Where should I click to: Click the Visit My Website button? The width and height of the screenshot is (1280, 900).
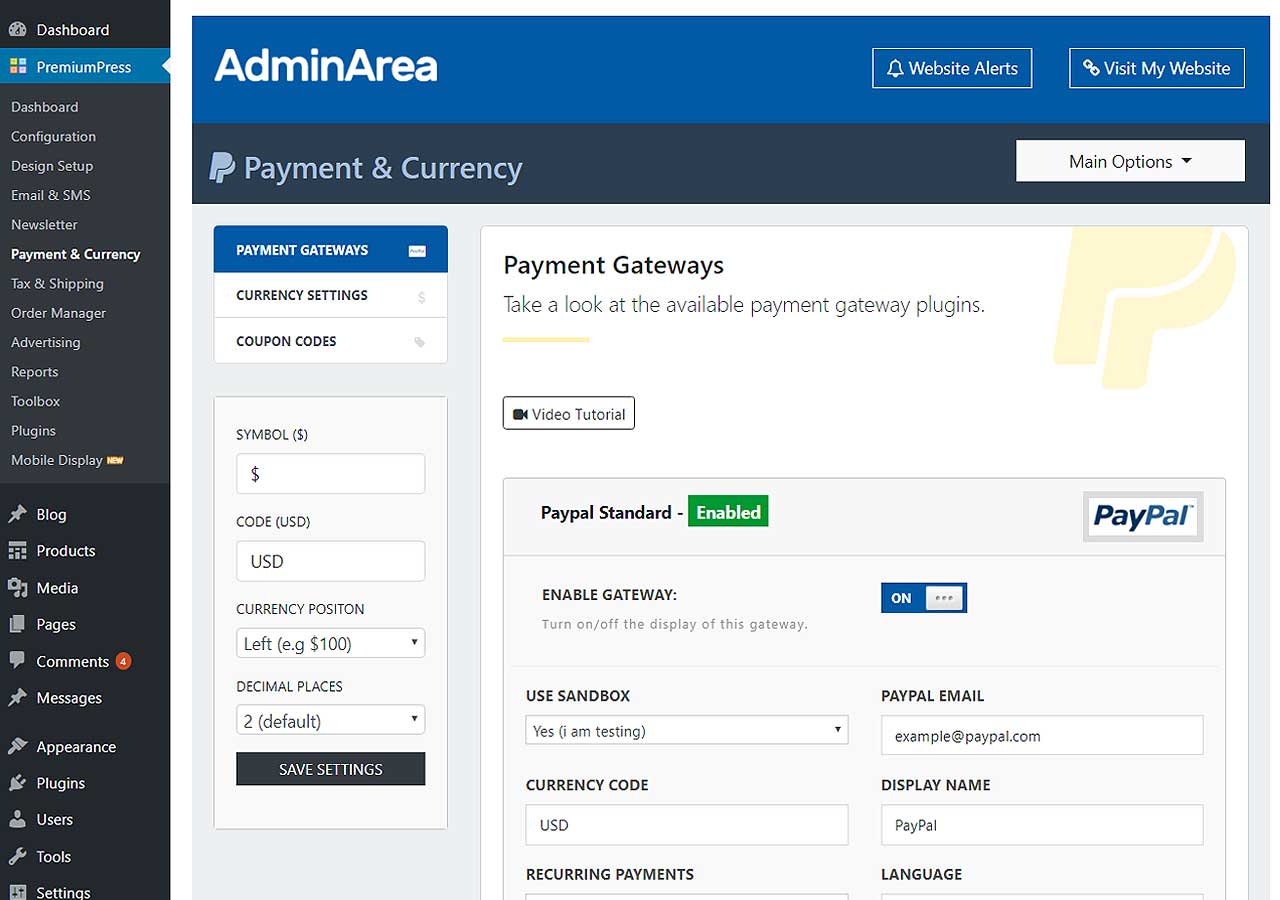click(1156, 68)
